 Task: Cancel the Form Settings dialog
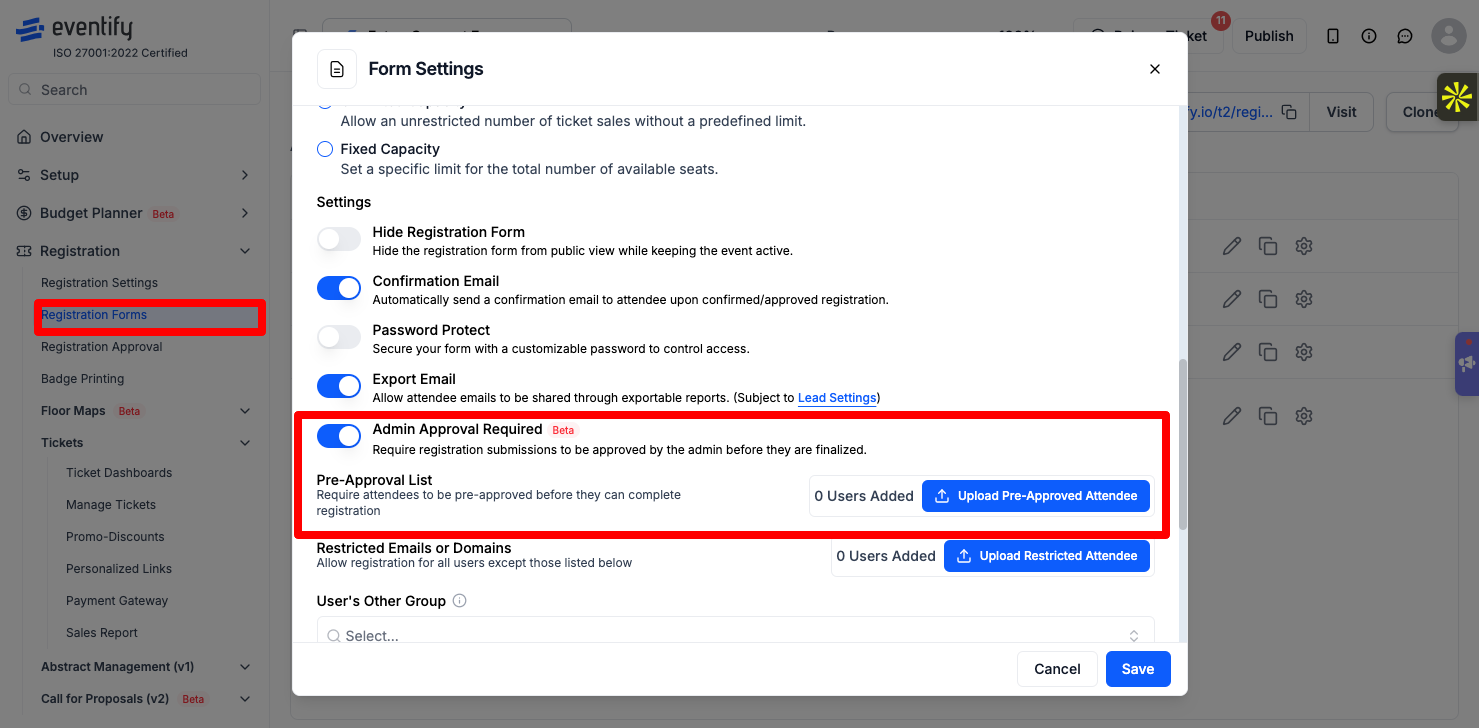click(1057, 669)
